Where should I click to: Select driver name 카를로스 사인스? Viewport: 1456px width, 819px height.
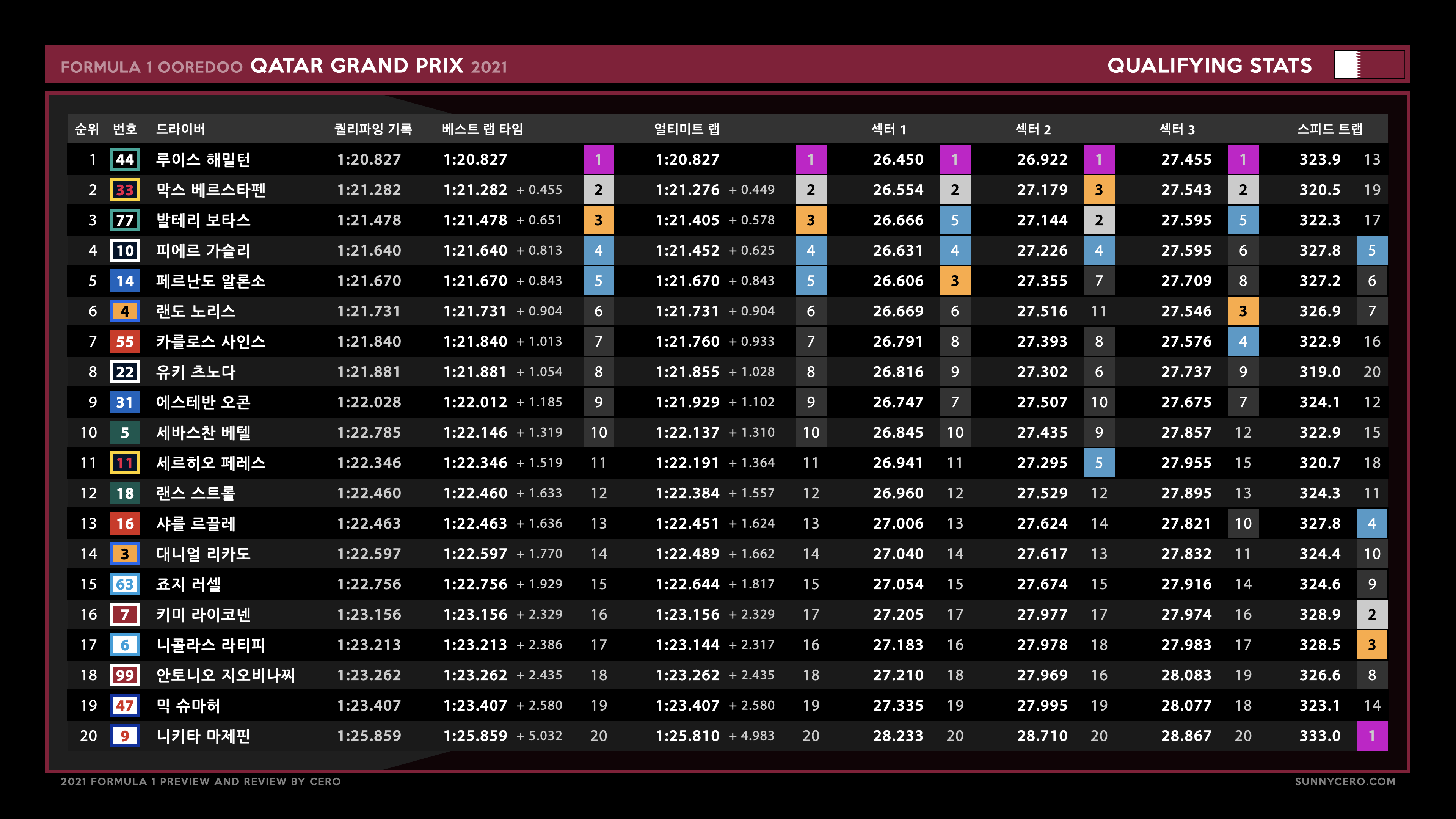coord(211,341)
